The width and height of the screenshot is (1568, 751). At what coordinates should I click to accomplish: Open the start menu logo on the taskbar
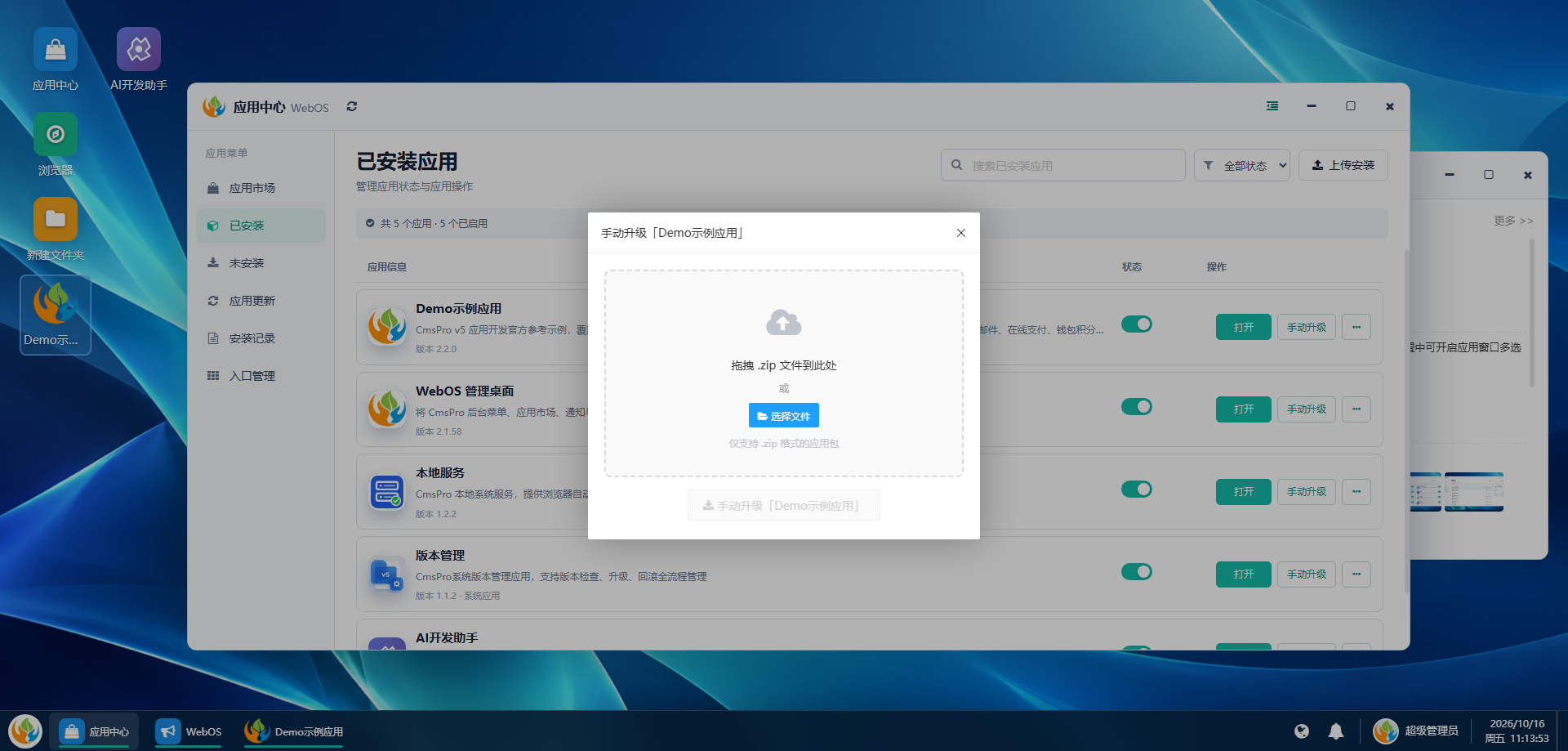pos(25,731)
